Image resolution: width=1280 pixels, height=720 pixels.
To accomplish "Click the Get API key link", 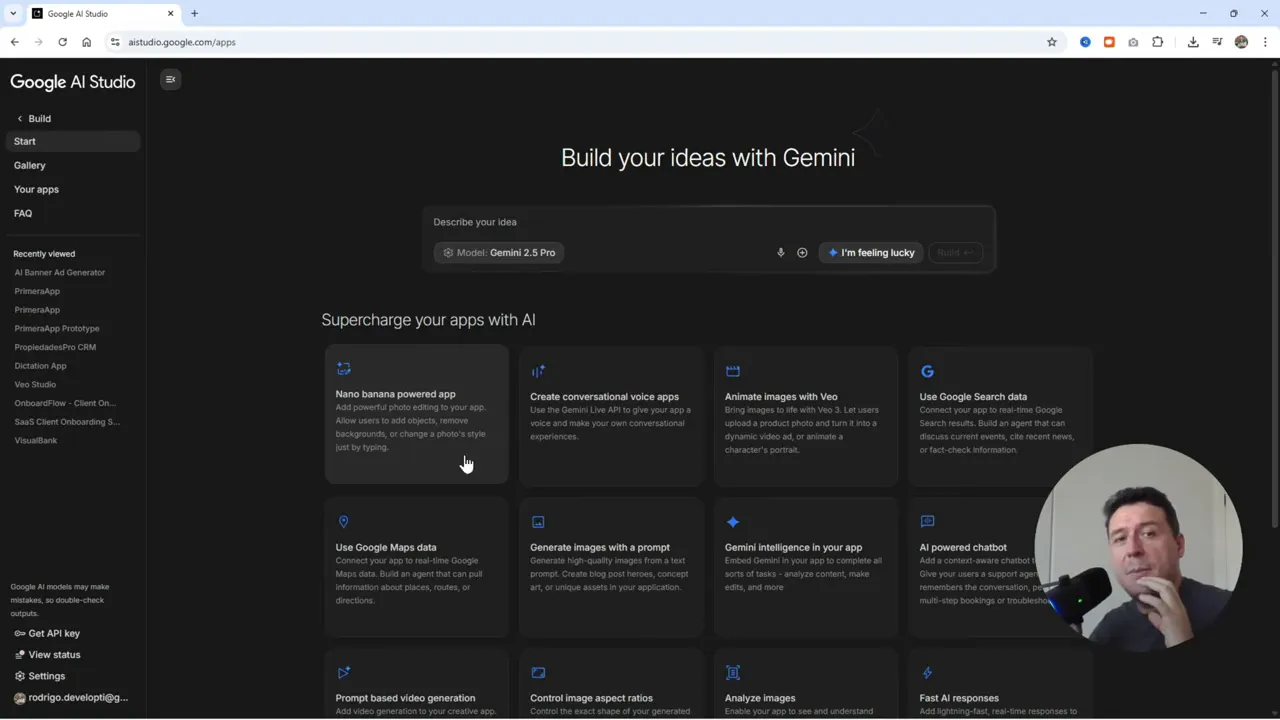I will [47, 633].
